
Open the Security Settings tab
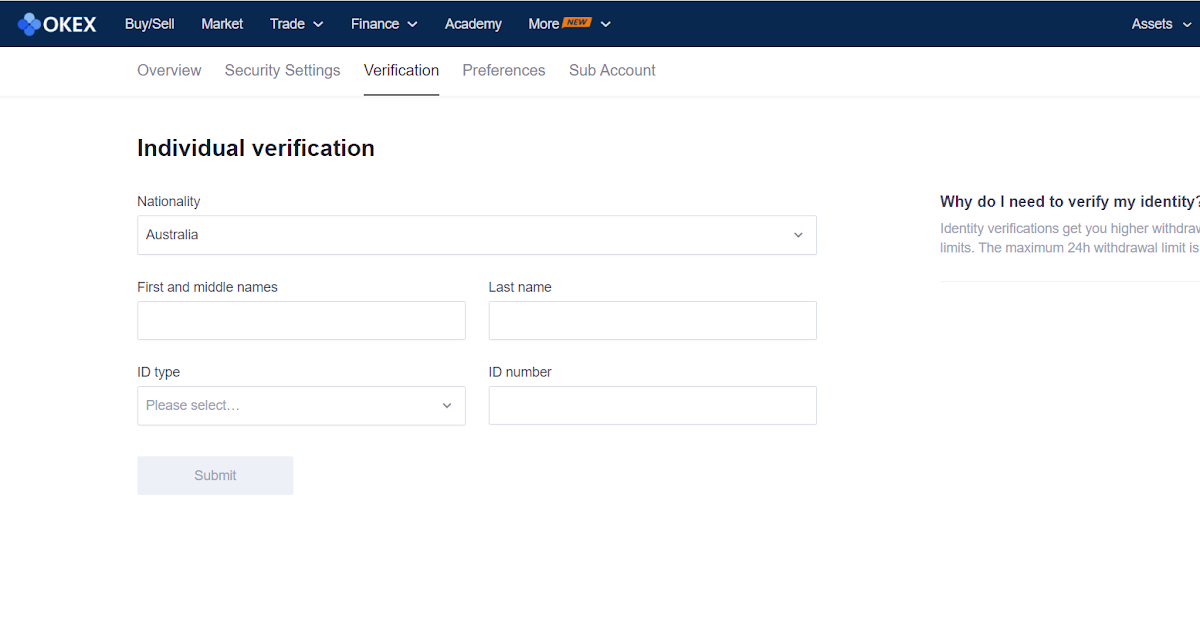tap(282, 70)
